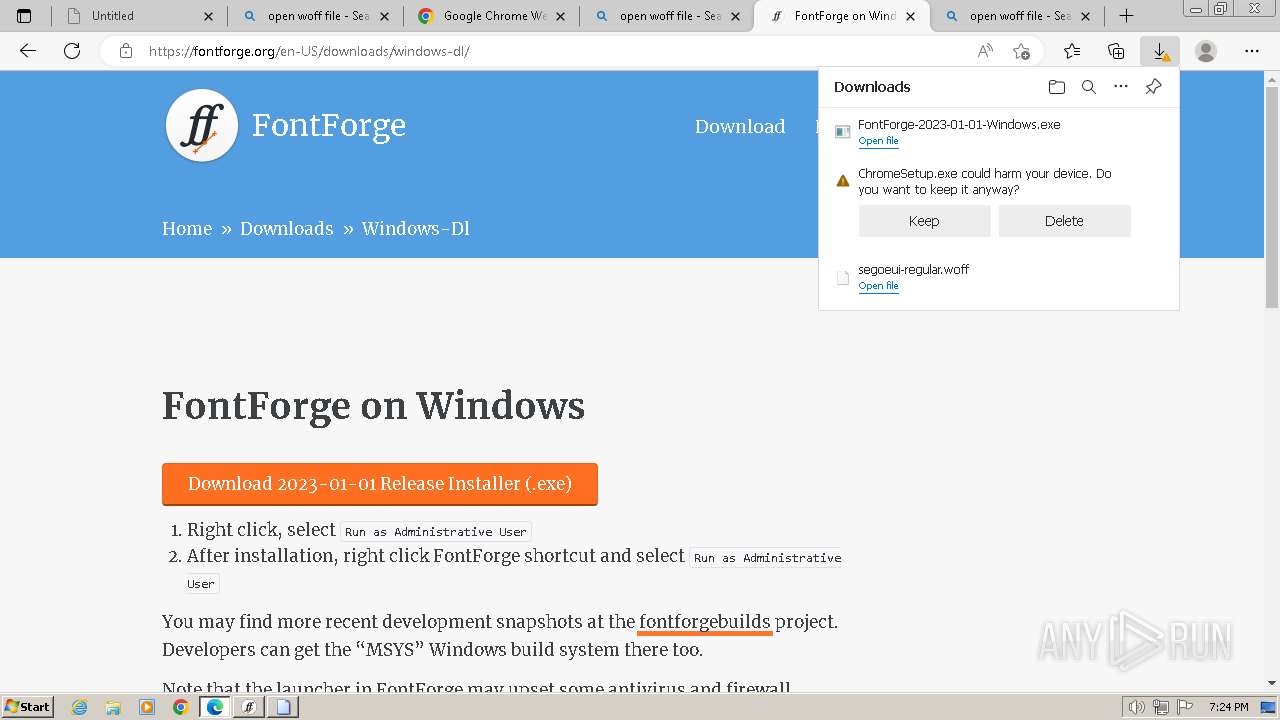Click the volume tray icon

click(x=1136, y=707)
